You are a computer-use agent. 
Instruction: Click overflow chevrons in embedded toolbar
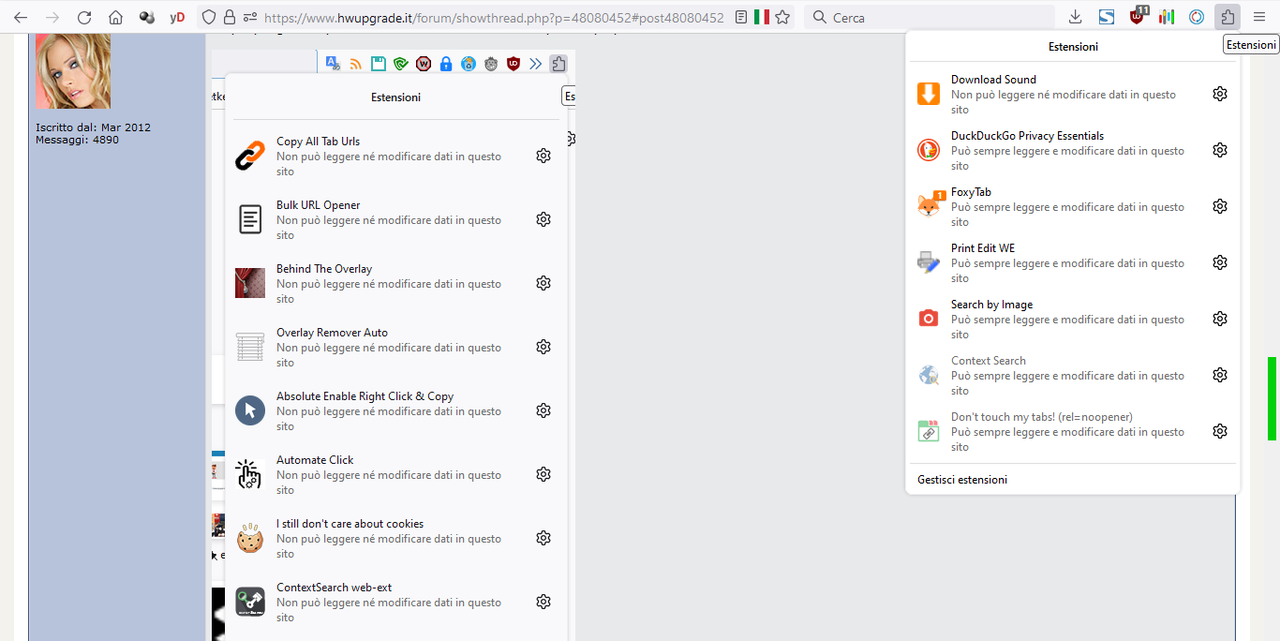click(536, 64)
